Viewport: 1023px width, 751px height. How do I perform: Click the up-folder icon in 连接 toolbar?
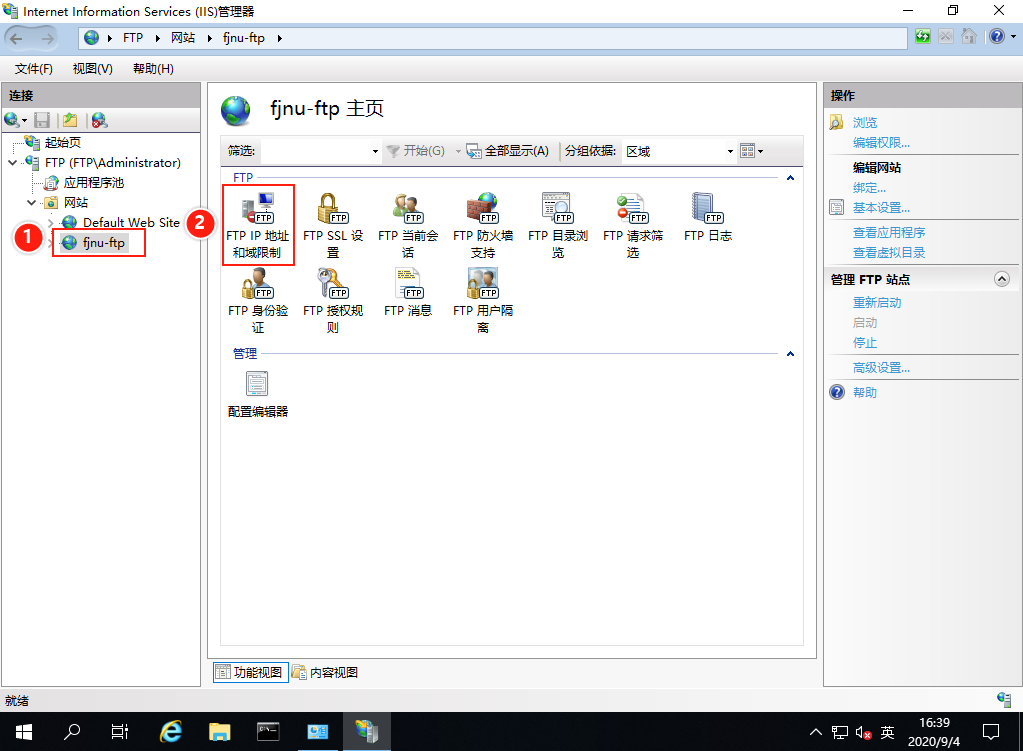click(70, 120)
